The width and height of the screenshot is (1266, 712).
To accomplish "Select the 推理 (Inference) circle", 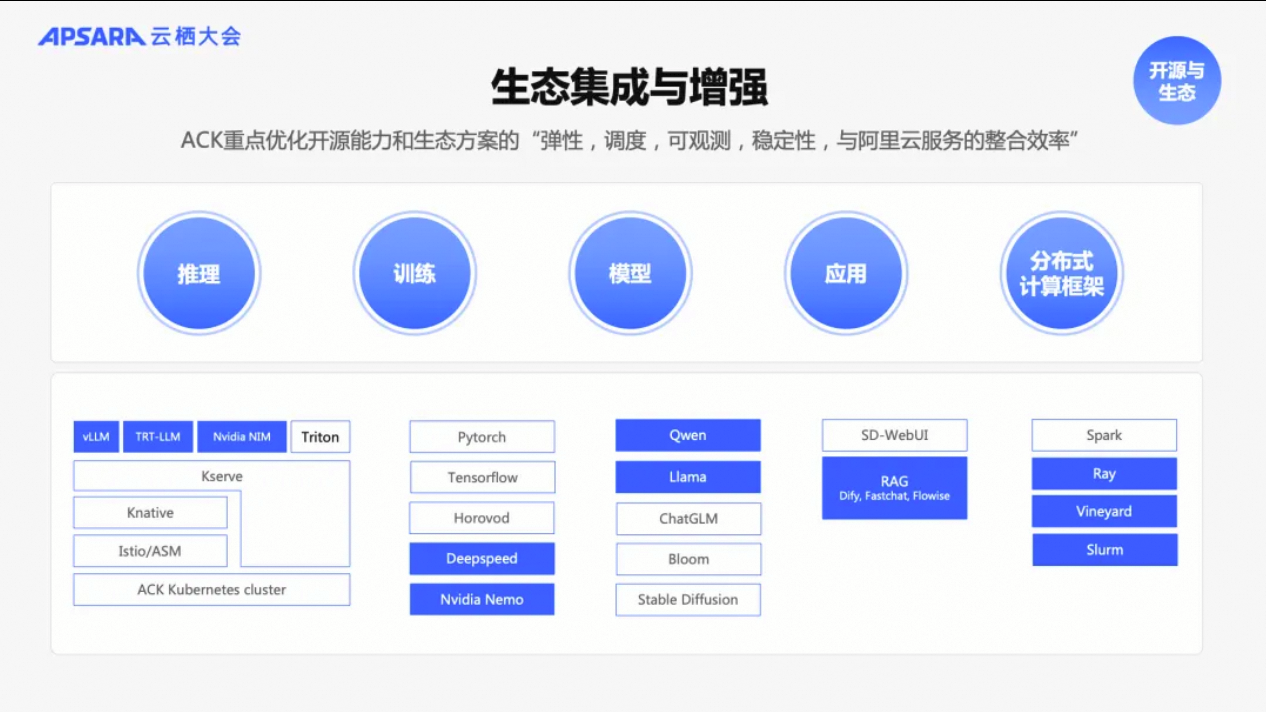I will pos(199,272).
